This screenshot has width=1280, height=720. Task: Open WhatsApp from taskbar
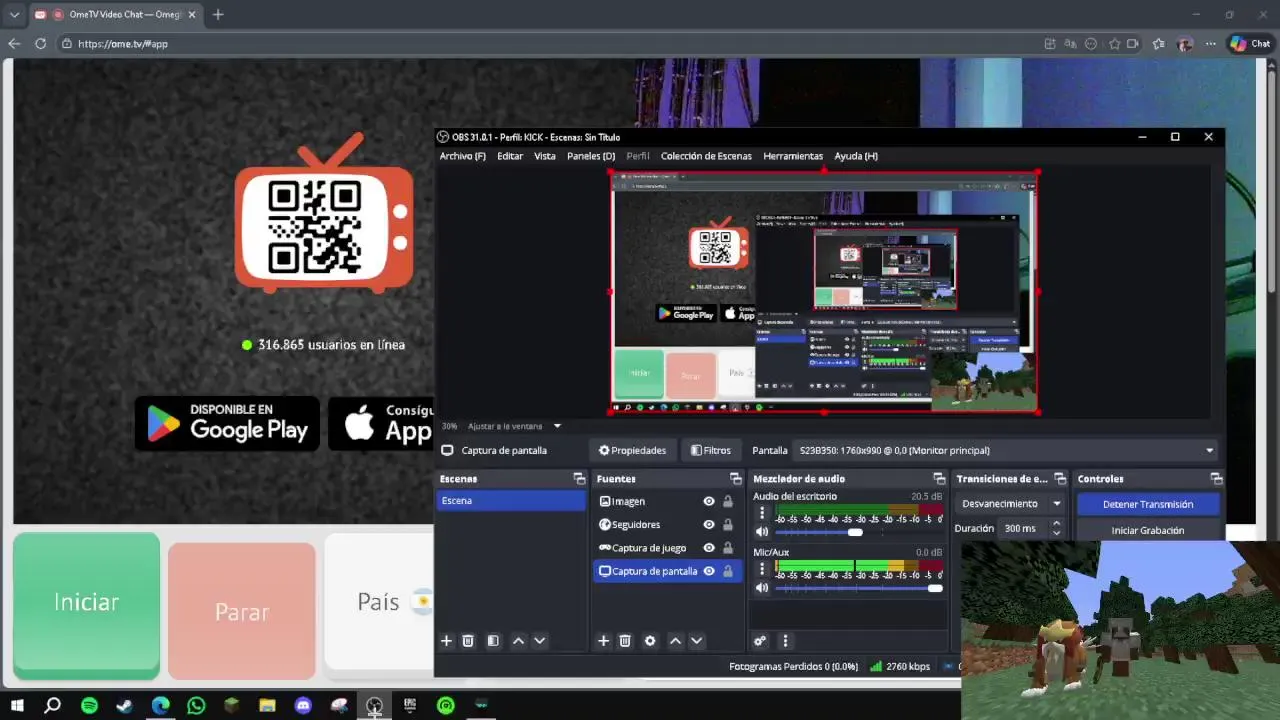click(196, 705)
